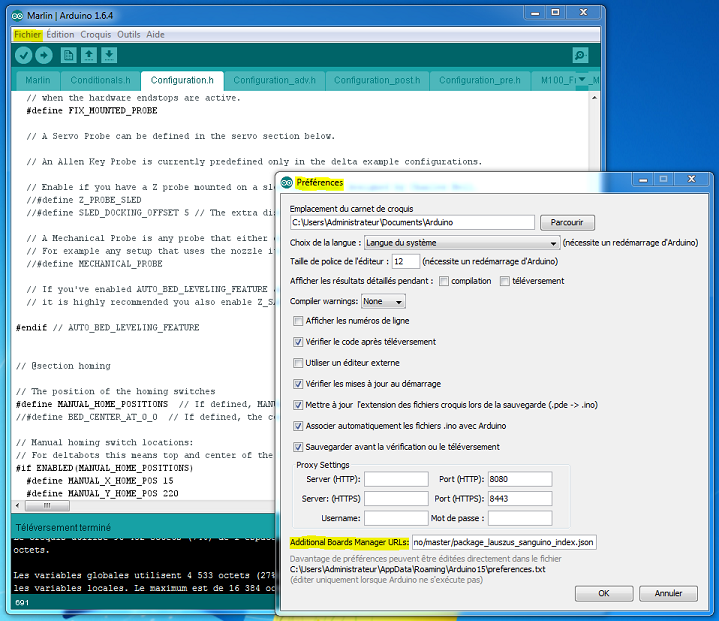Enable the Afficher les numéros de ligne checkbox

tap(298, 321)
